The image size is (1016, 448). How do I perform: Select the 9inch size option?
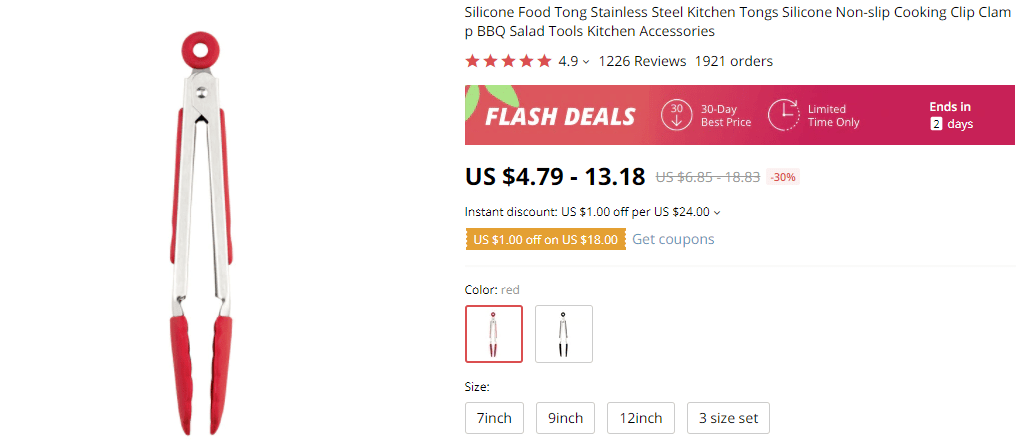pyautogui.click(x=565, y=418)
